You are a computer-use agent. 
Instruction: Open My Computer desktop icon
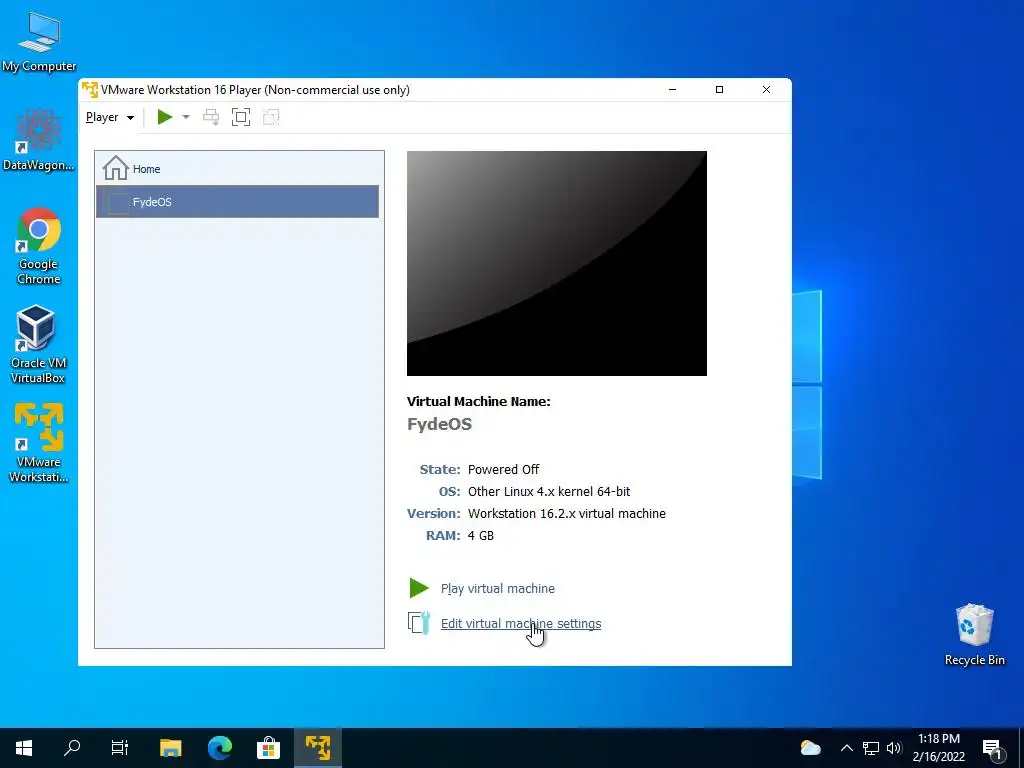click(39, 41)
